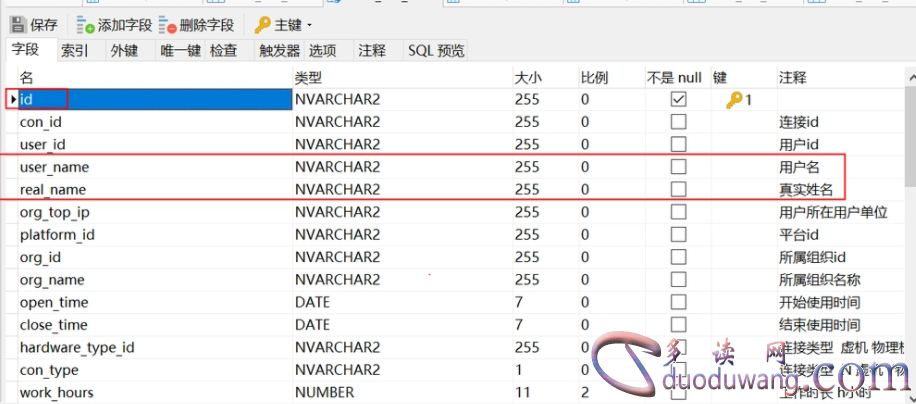Open the SQL 预览 tab
This screenshot has width=916, height=404.
coord(435,50)
